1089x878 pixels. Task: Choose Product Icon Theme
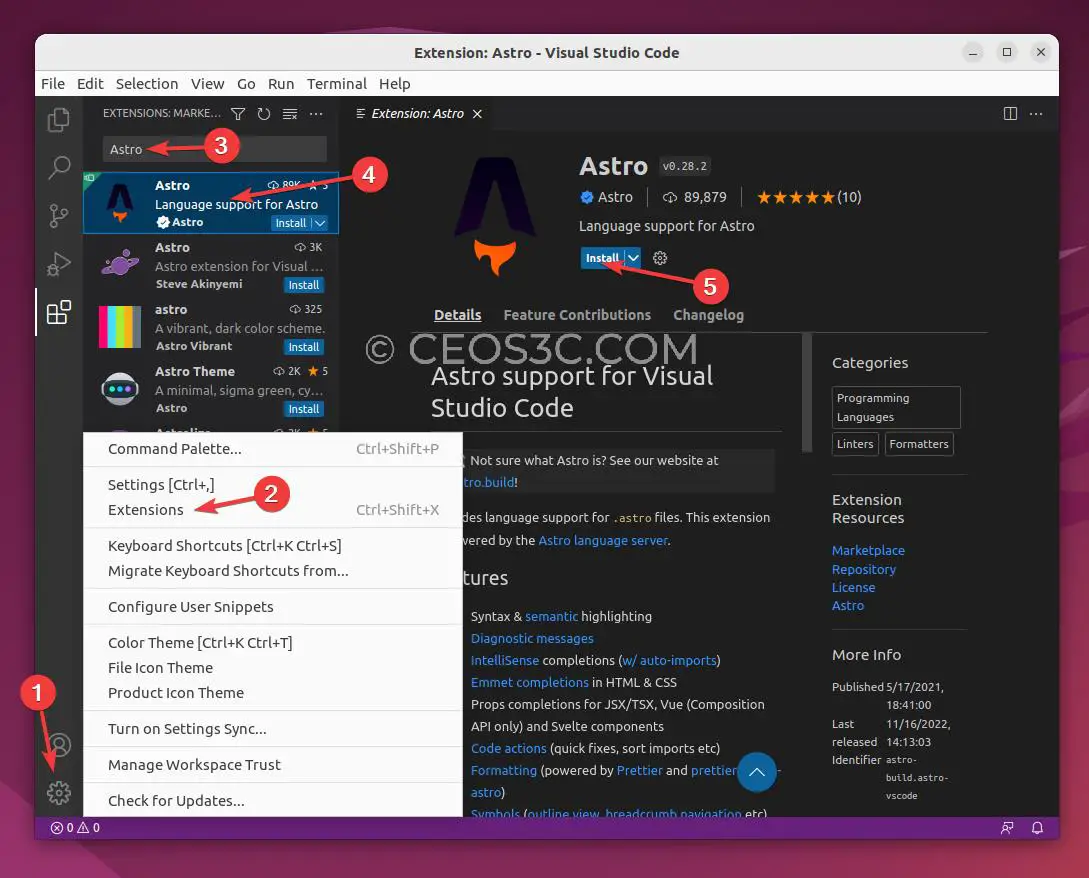273,693
